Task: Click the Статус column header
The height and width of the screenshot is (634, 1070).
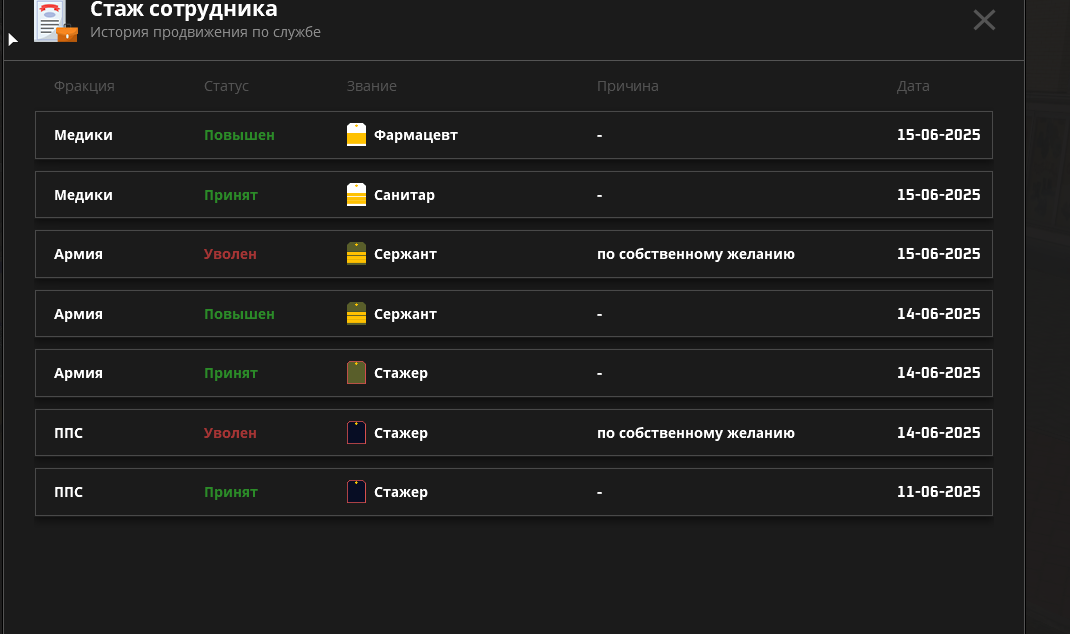Action: pyautogui.click(x=226, y=86)
